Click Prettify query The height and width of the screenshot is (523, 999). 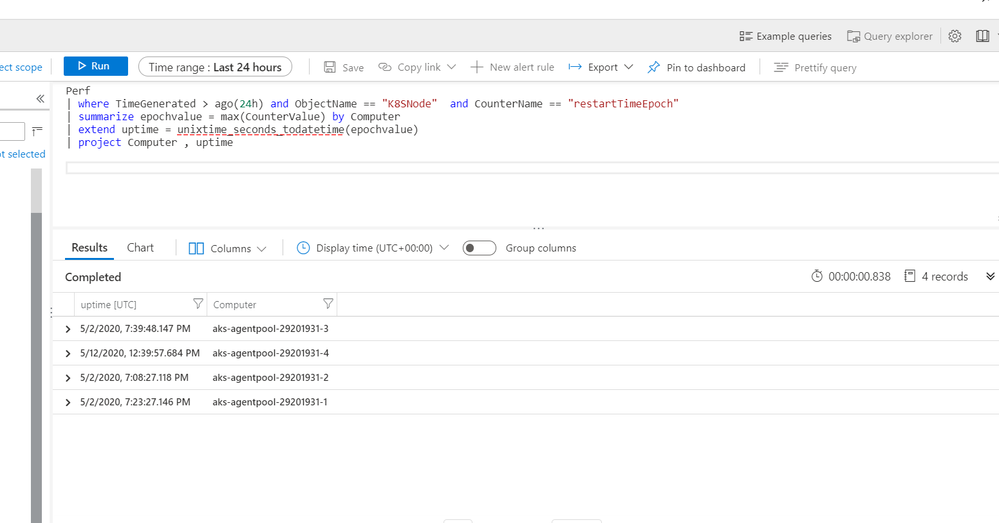[815, 68]
